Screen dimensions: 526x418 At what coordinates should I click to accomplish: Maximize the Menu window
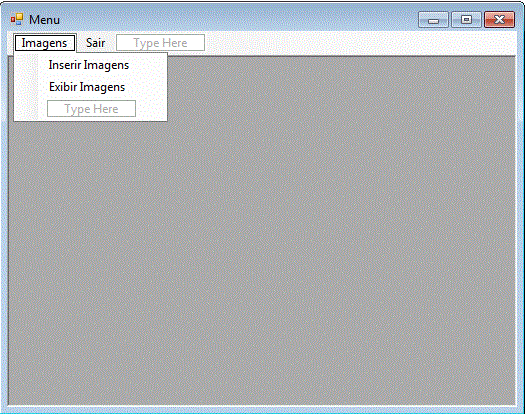pyautogui.click(x=466, y=20)
